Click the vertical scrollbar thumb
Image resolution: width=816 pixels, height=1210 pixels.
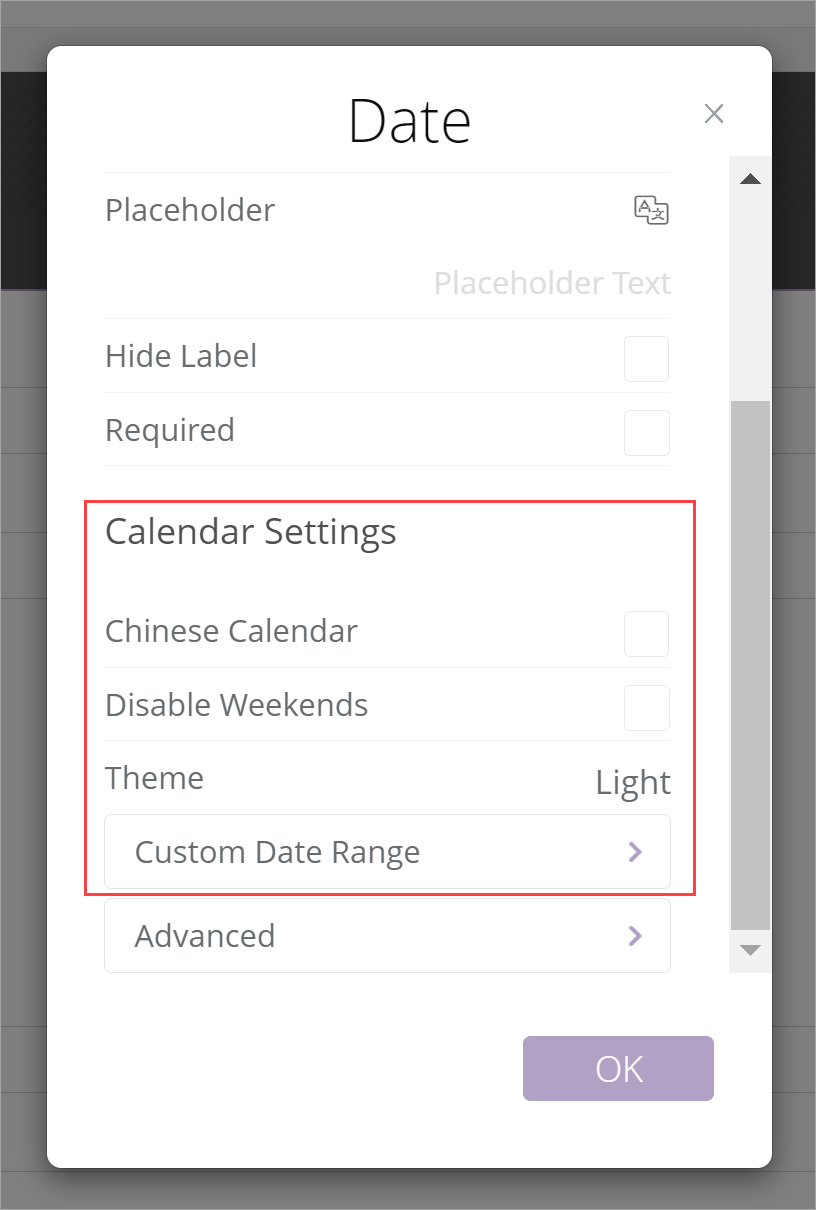coord(750,665)
